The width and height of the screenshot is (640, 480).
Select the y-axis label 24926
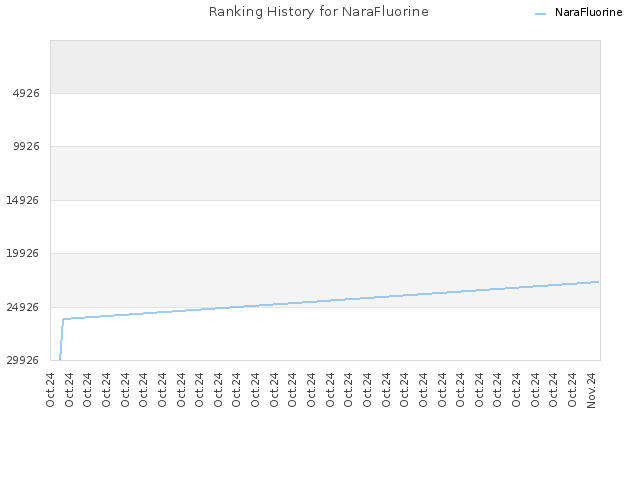[22, 307]
